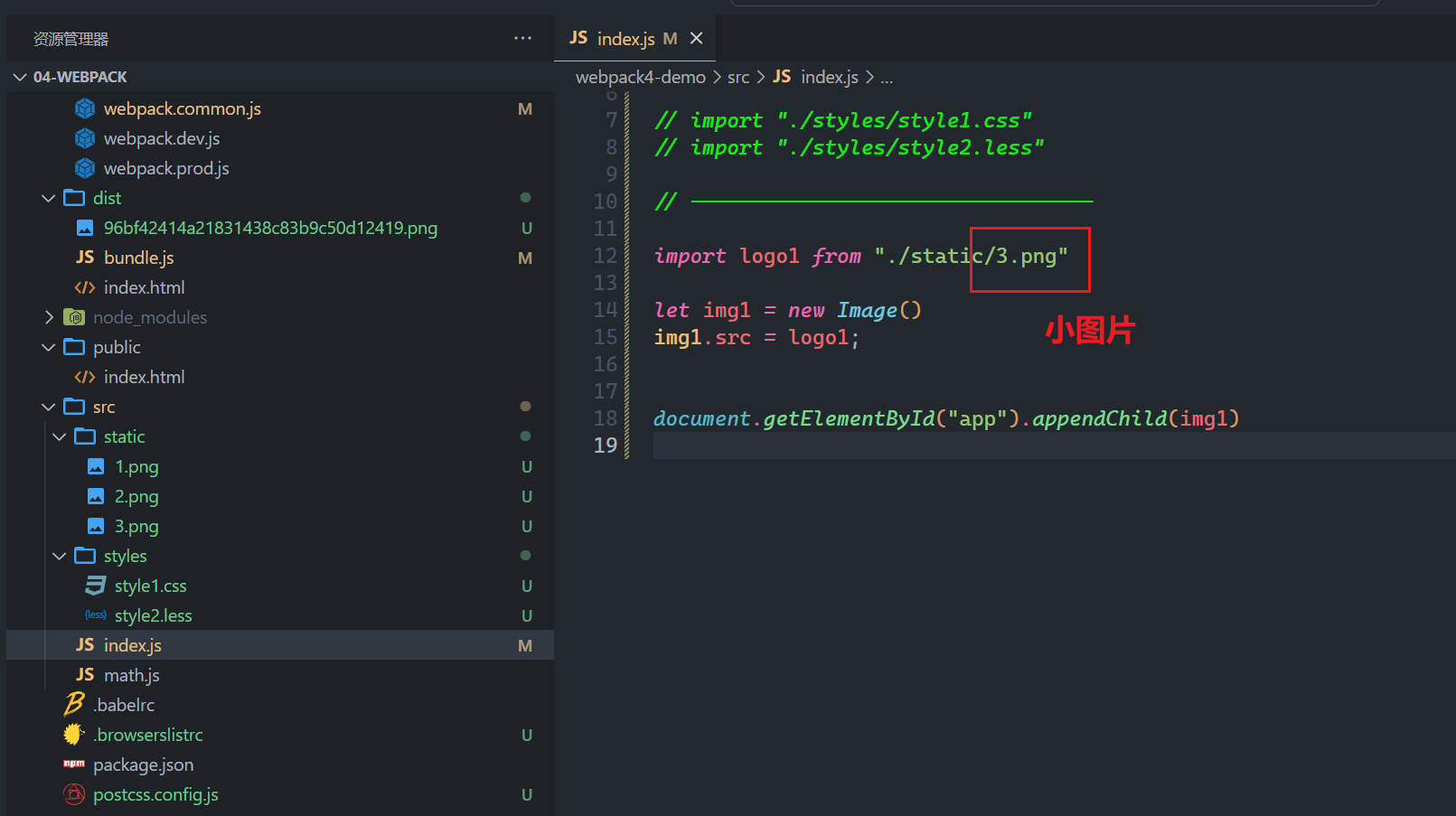Click the let img1 declaration line
The width and height of the screenshot is (1456, 816).
coord(787,310)
